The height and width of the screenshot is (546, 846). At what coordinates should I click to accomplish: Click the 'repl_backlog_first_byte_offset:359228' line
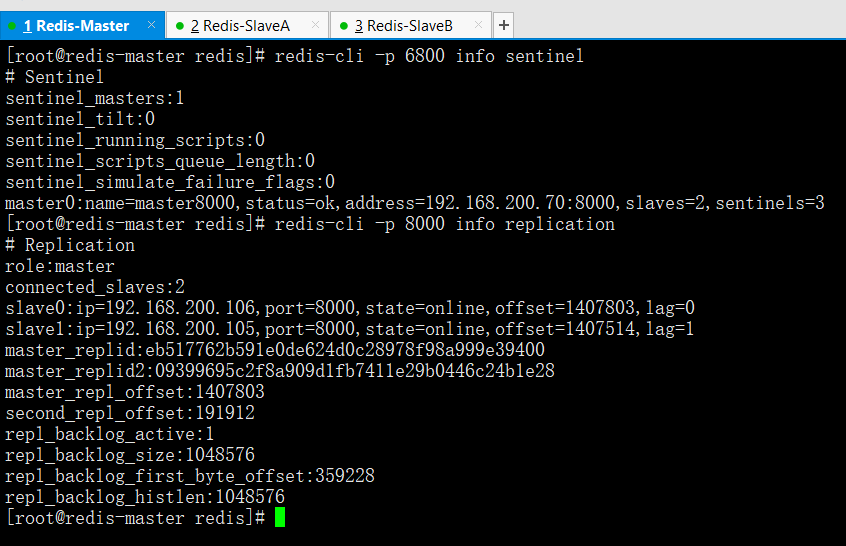pos(190,477)
